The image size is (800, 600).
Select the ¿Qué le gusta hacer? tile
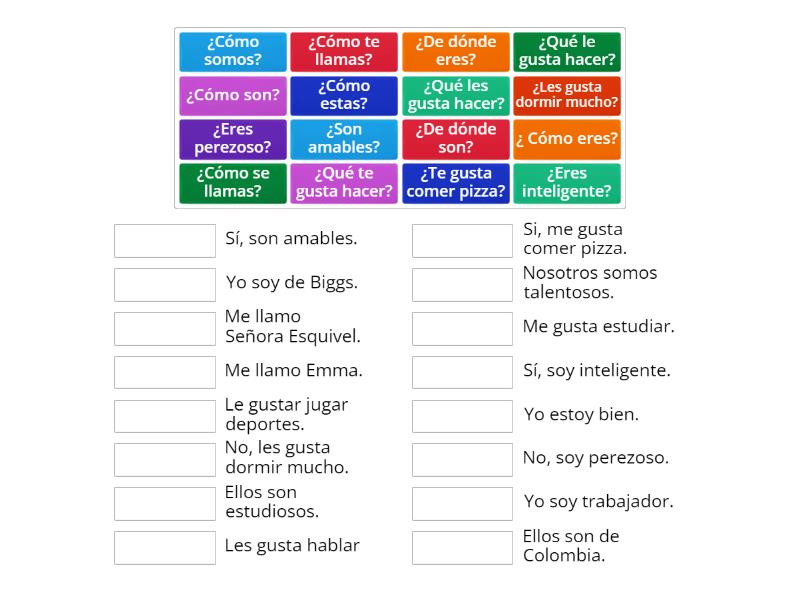tap(568, 50)
